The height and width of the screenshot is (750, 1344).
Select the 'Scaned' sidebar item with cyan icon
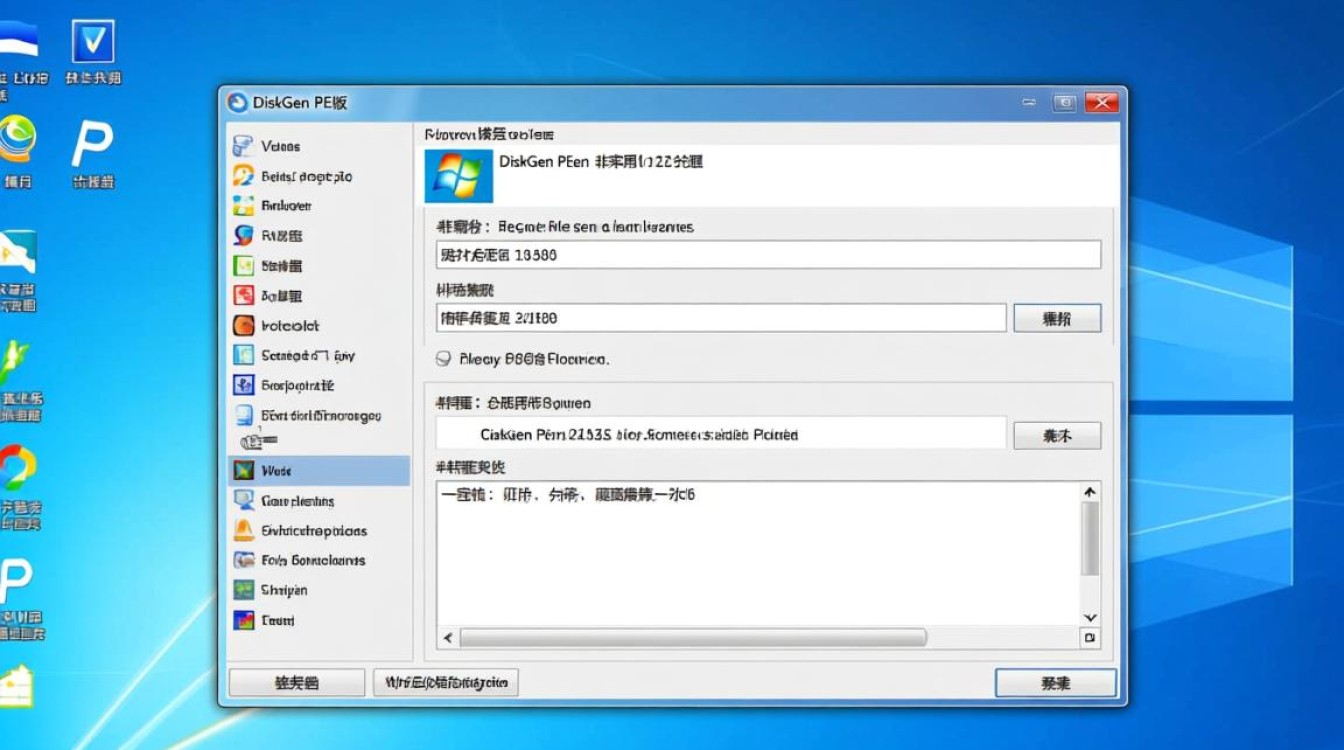[x=319, y=355]
